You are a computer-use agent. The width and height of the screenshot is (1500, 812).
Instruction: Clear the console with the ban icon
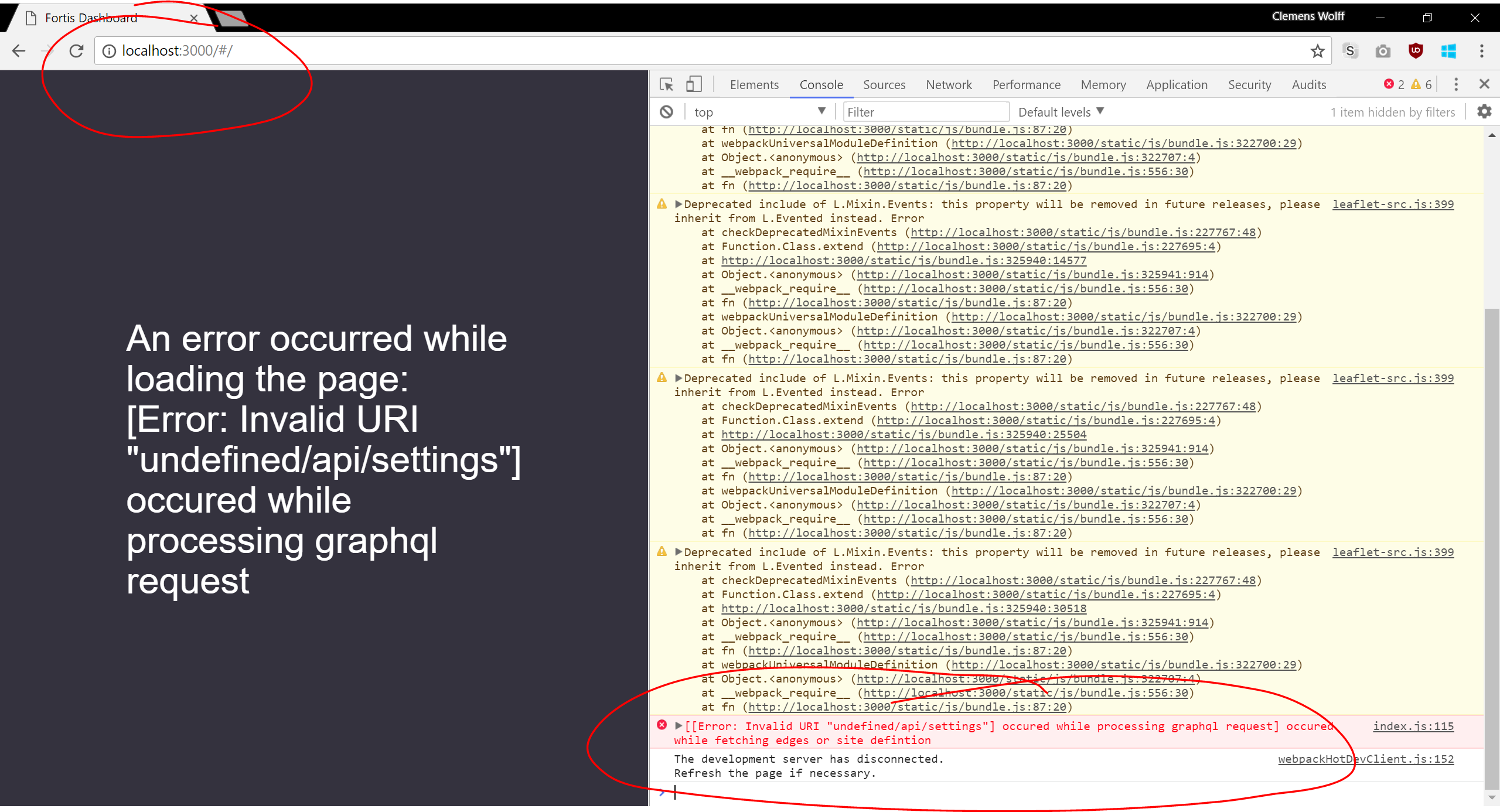click(666, 112)
